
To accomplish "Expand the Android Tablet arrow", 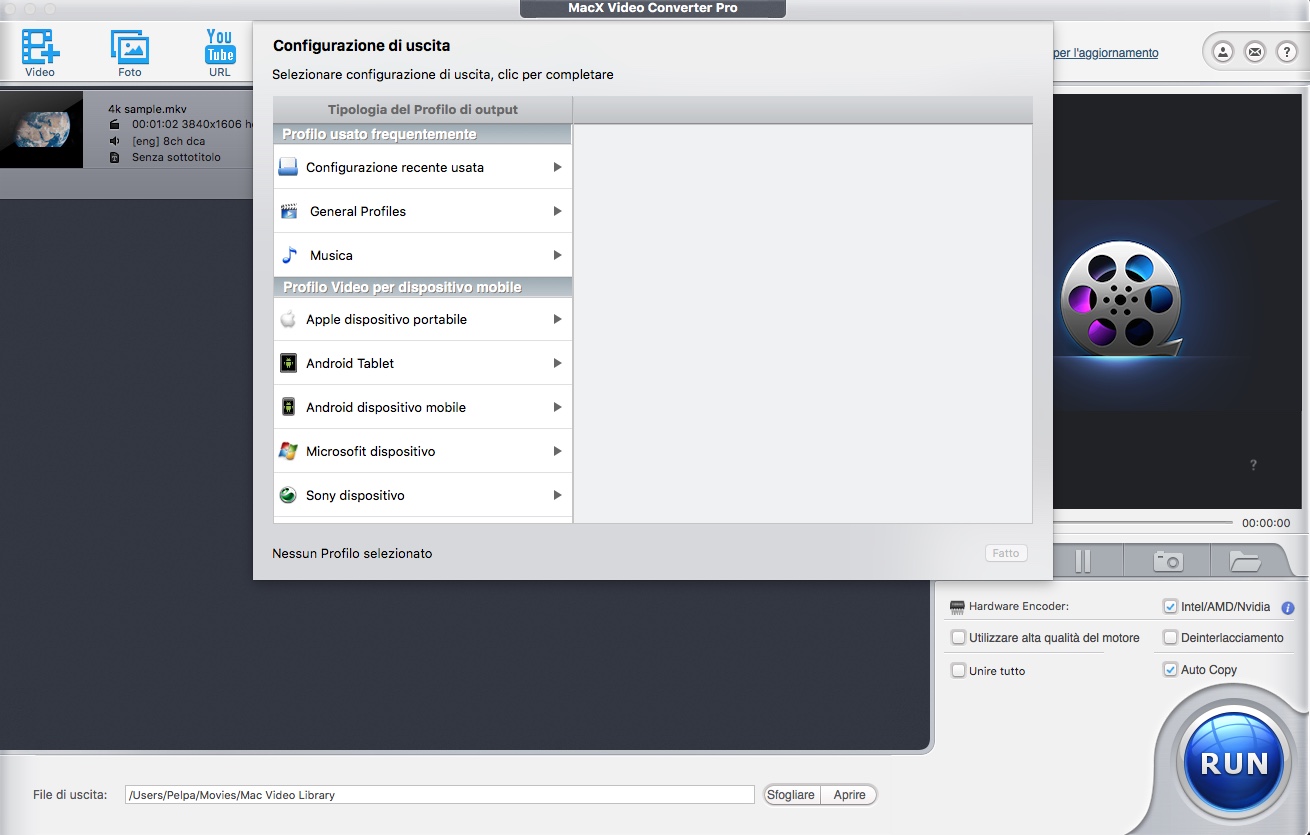I will tap(557, 363).
